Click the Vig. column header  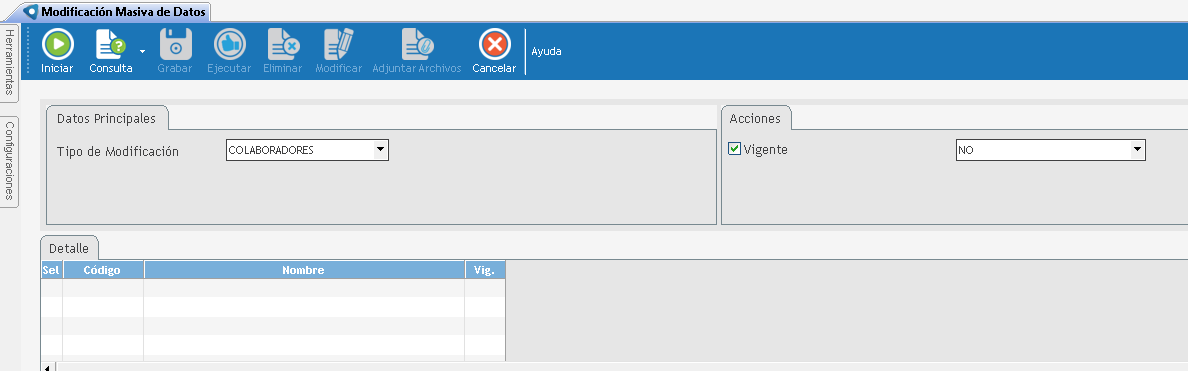[x=485, y=270]
